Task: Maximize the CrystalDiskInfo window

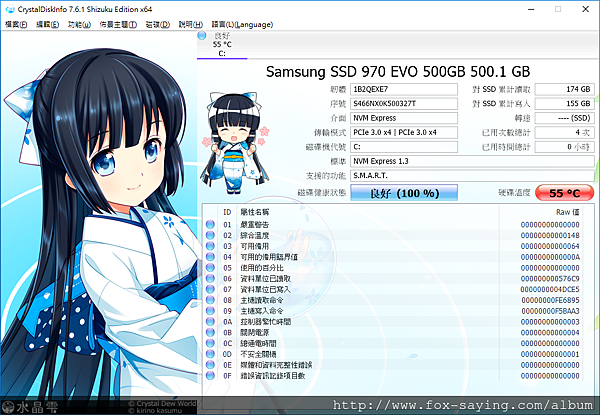Action: [558, 9]
